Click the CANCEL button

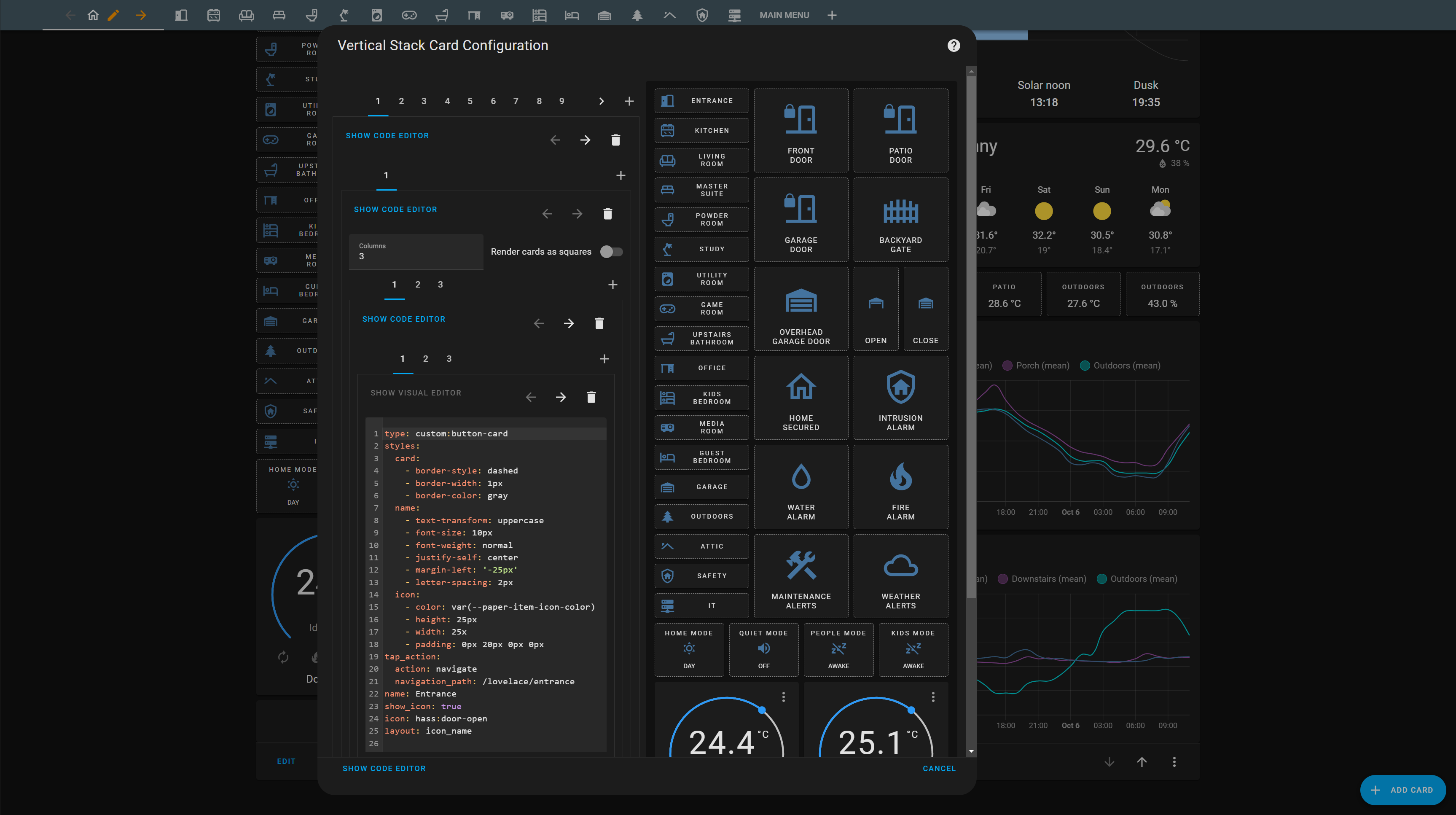939,768
